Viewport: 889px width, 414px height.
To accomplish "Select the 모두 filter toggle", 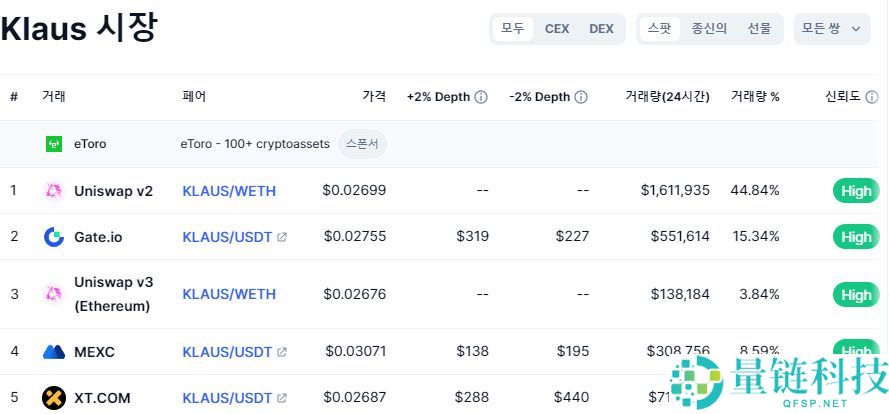I will pyautogui.click(x=513, y=29).
